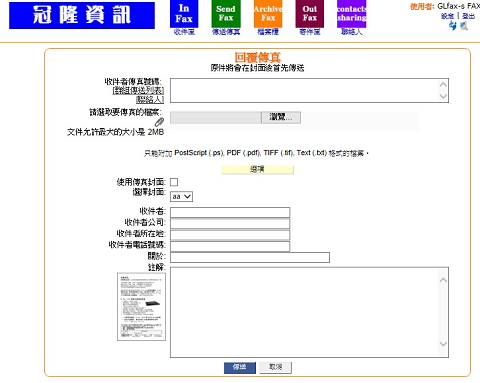This screenshot has width=480, height=383.
Task: Click 註解 area scroll up arrow
Action: (x=443, y=280)
